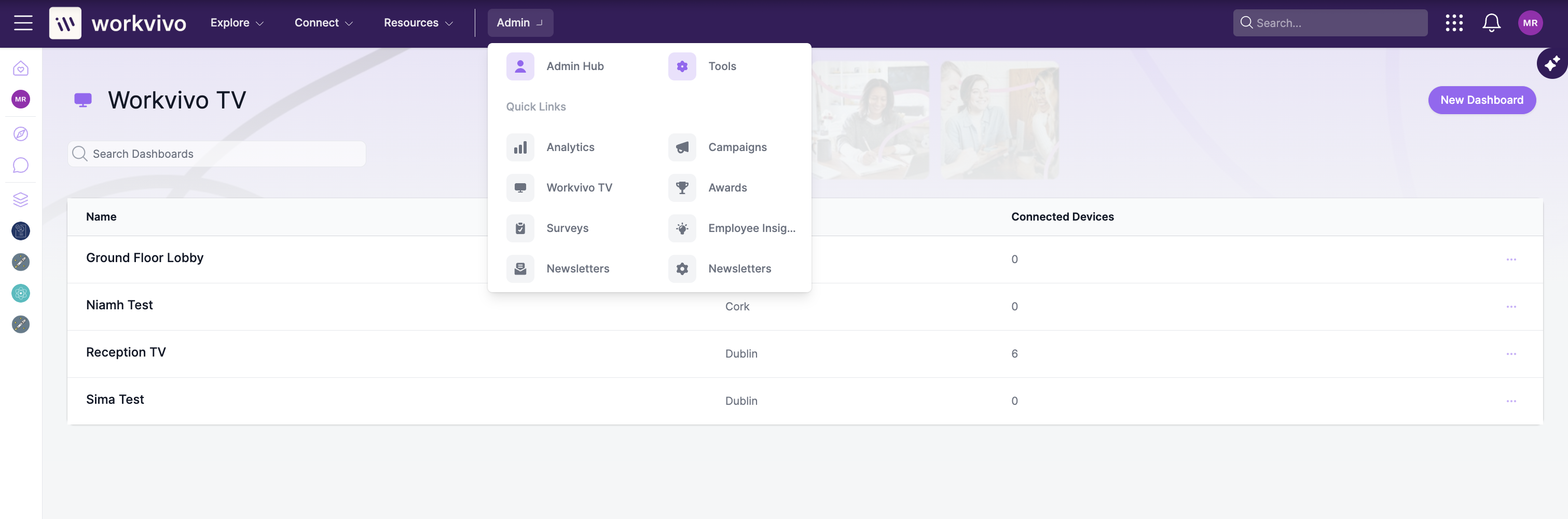Expand the Resources dropdown
Viewport: 1568px width, 519px height.
pos(418,23)
